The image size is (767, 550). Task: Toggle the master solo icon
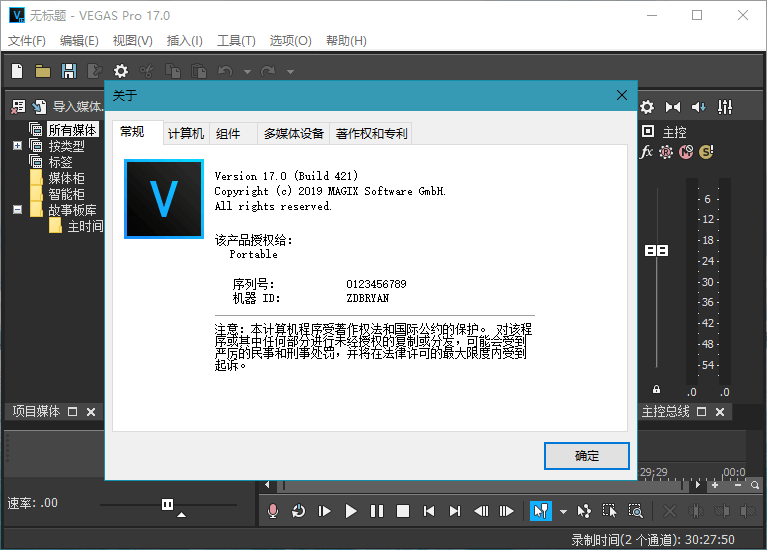click(x=706, y=152)
